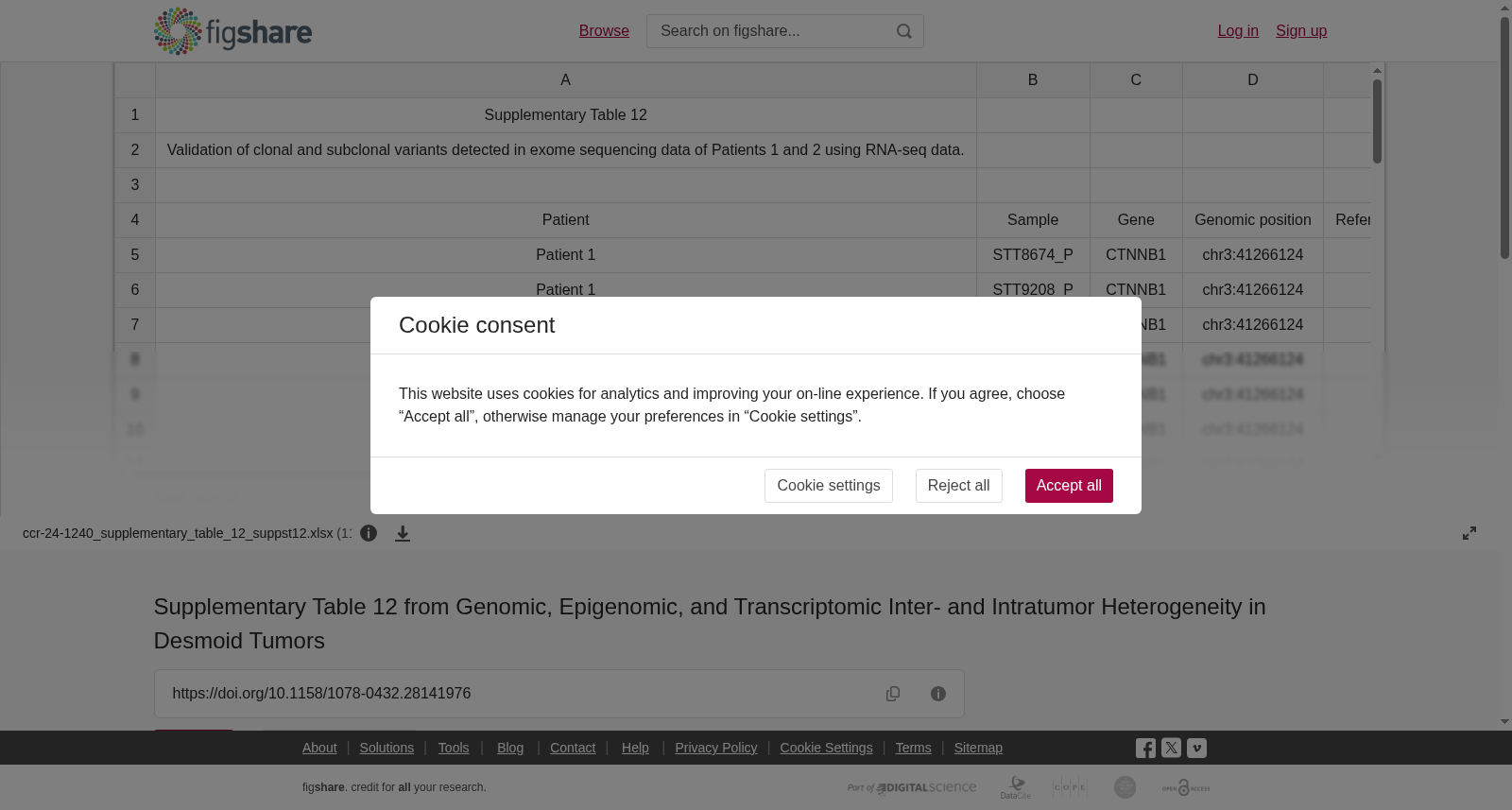Image resolution: width=1512 pixels, height=810 pixels.
Task: Reject all cookies
Action: (958, 486)
